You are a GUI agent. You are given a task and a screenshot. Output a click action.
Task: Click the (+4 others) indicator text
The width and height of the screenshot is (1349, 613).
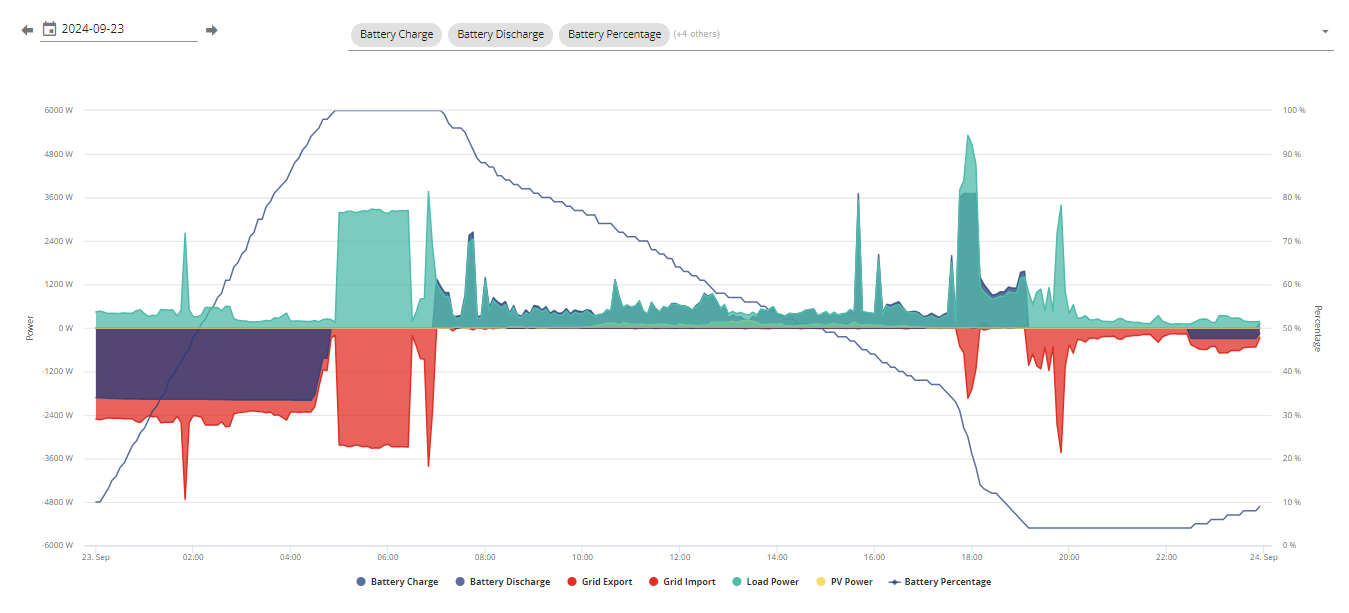697,34
